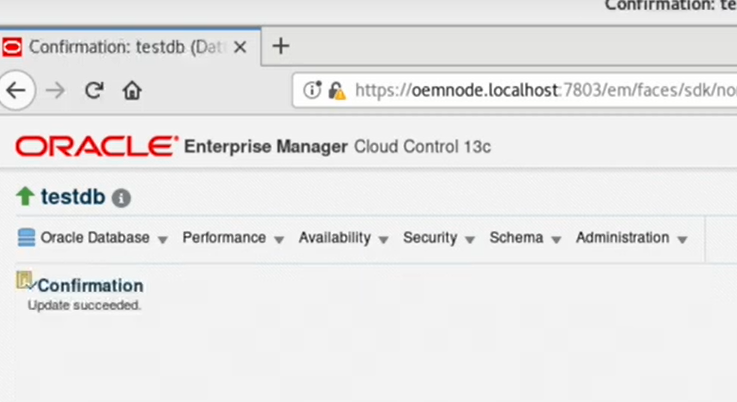Click the Oracle Database stack icon
The height and width of the screenshot is (402, 737).
(x=27, y=238)
